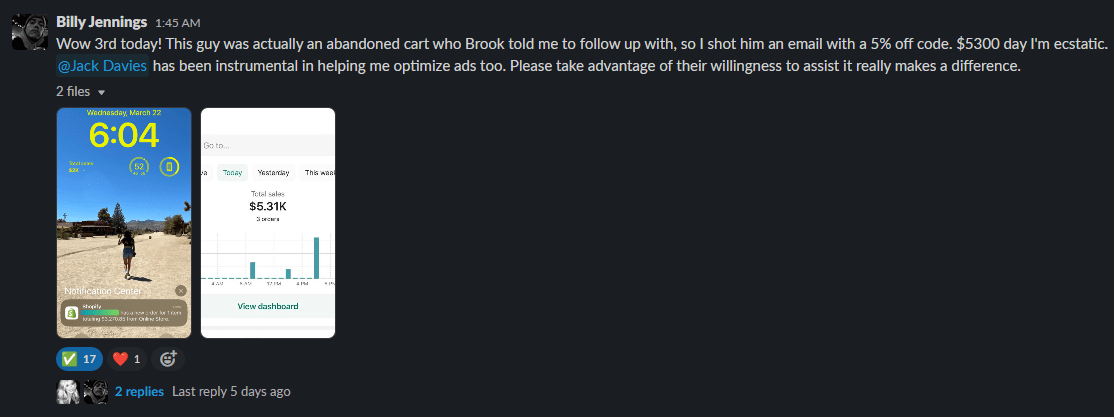Click the Shopify bag icon in the notification
Screen dimensions: 1114x417
(71, 313)
